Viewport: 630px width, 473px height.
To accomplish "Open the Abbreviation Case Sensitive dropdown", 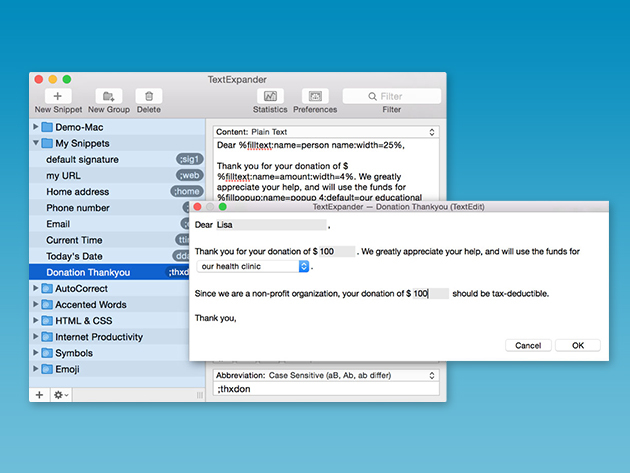I will [326, 375].
